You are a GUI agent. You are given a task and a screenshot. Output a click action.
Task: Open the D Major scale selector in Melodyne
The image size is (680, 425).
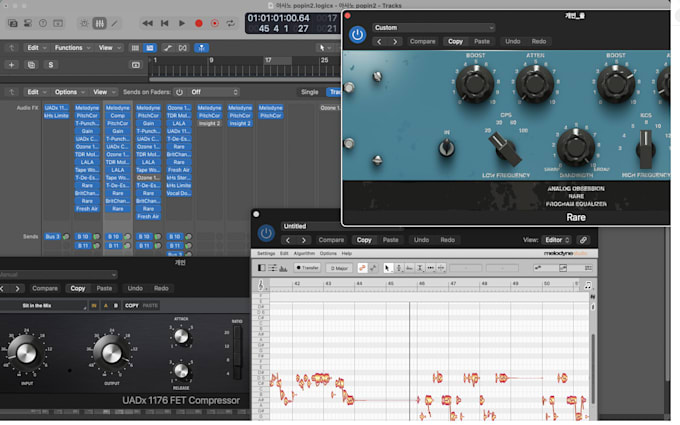click(x=339, y=268)
